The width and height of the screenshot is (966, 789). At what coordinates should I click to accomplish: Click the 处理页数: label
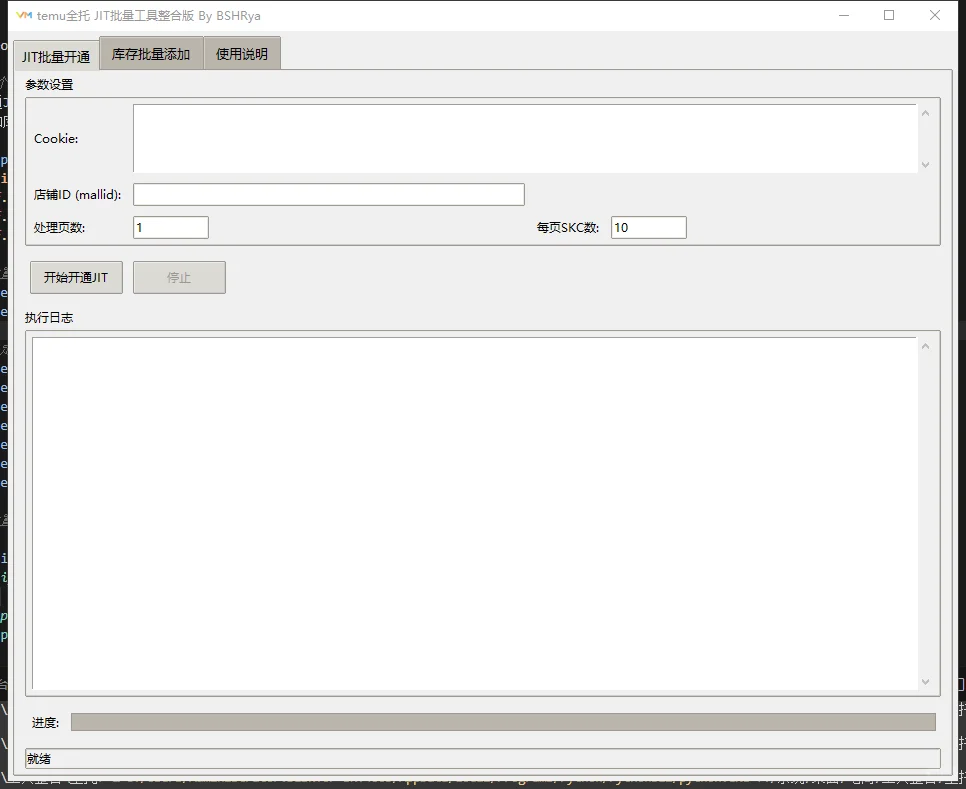(60, 227)
